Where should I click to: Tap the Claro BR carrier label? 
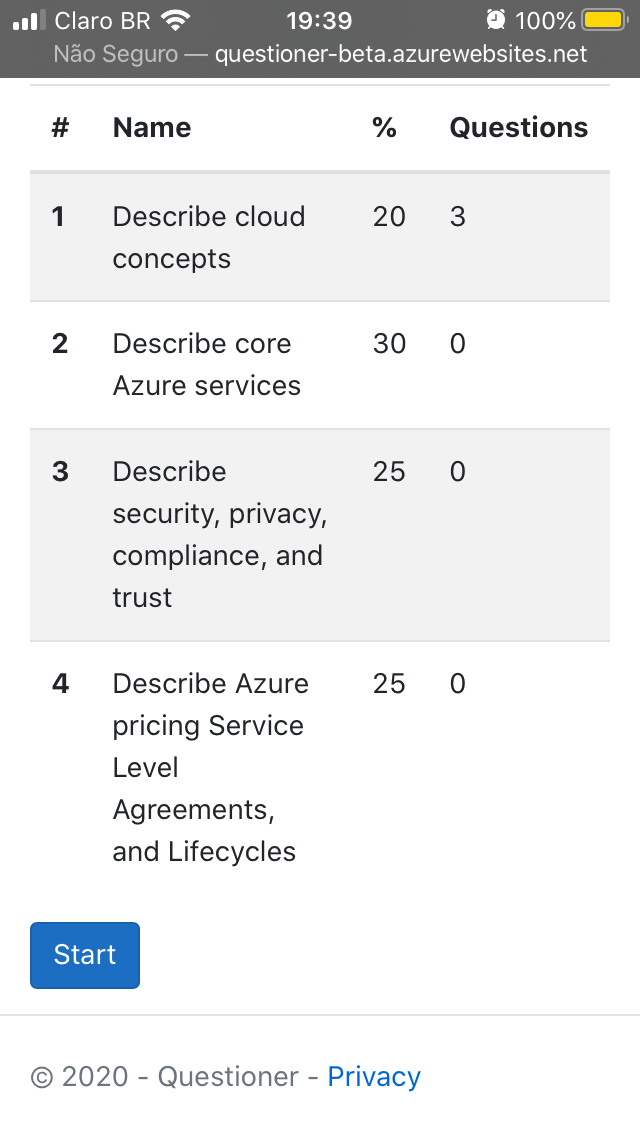coord(102,20)
